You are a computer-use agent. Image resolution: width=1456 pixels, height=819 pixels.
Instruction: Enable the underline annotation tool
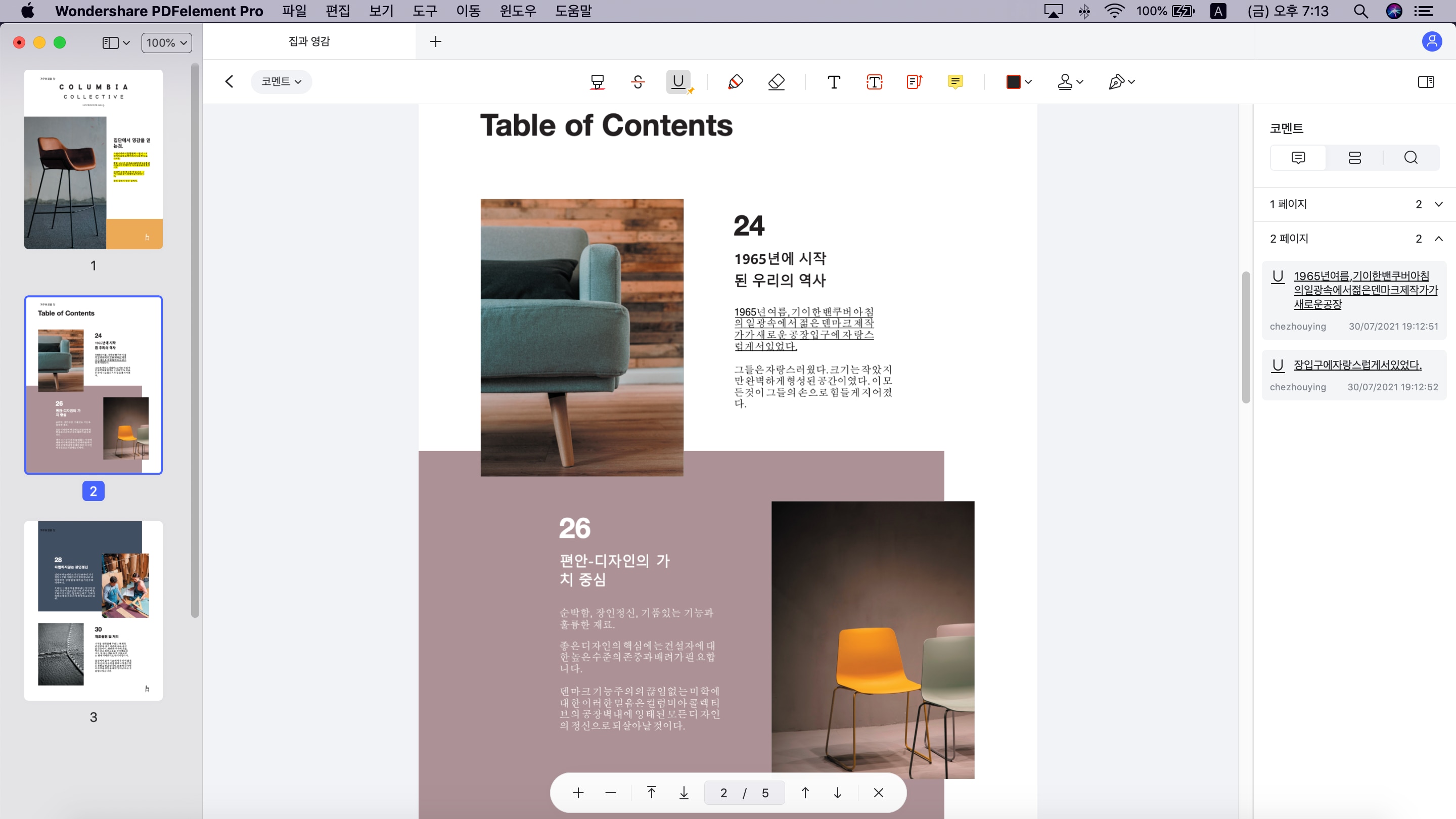tap(679, 81)
